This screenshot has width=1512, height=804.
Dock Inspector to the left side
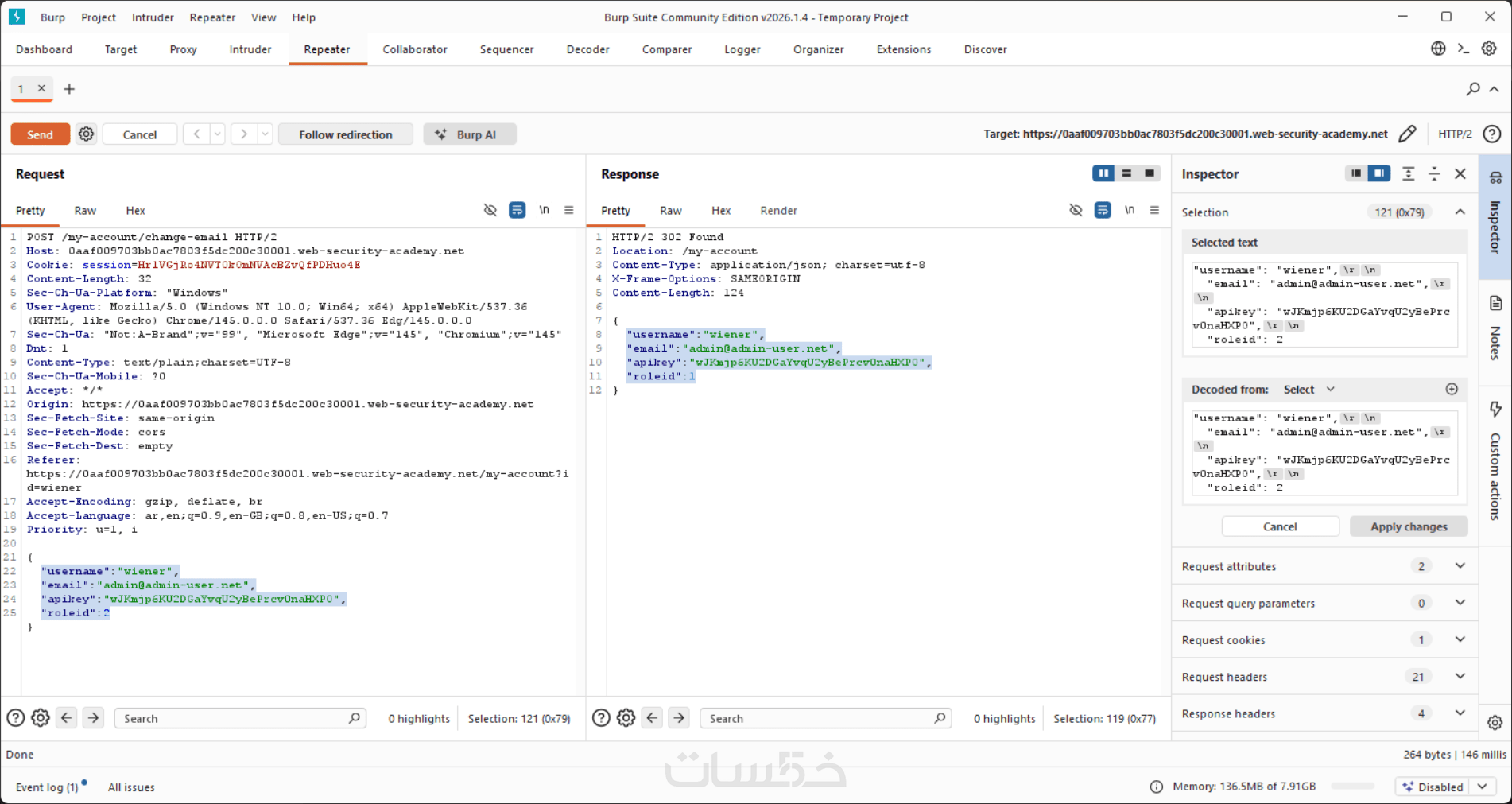click(1356, 173)
